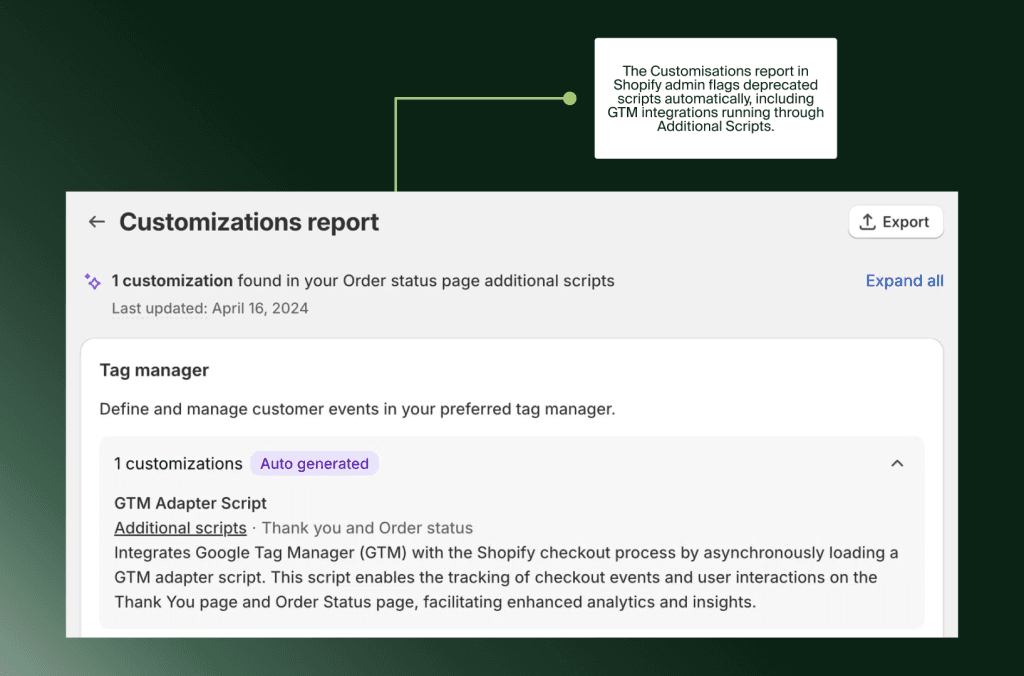Click the 'Integrates Google Tag Manager' description paragraph
1024x676 pixels.
coord(506,577)
